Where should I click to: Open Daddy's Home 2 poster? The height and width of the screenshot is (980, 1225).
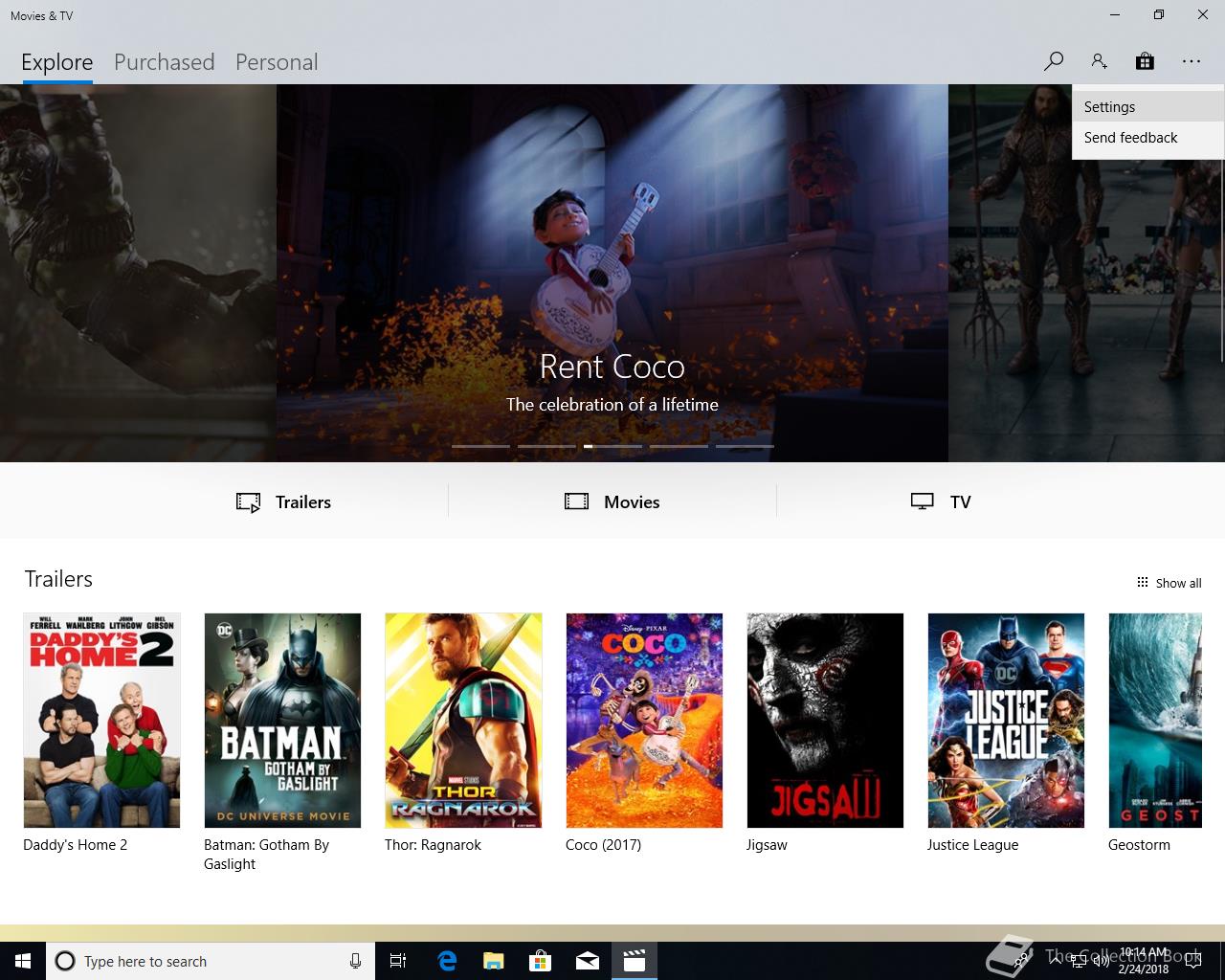(x=101, y=721)
